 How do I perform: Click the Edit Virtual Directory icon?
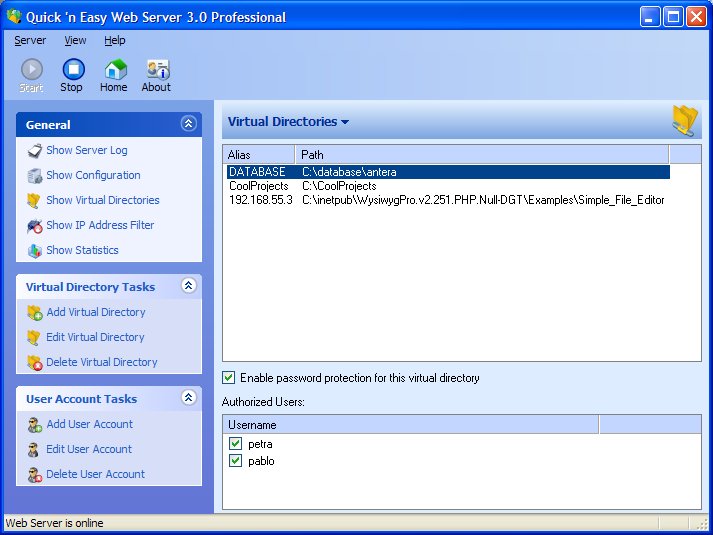pos(34,337)
